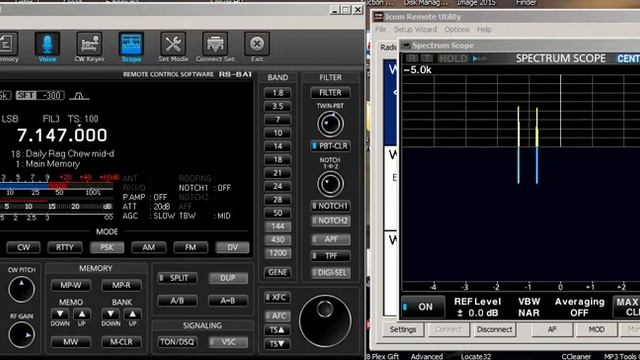640x360 pixels.
Task: Click bank UP arrow under BANK
Action: tap(132, 314)
